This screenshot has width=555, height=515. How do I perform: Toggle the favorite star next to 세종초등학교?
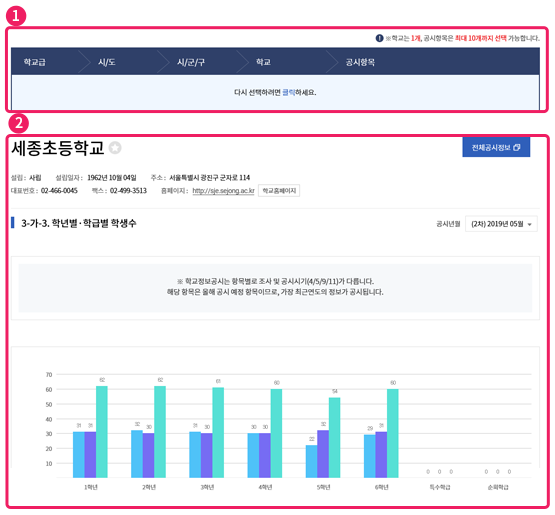[115, 148]
